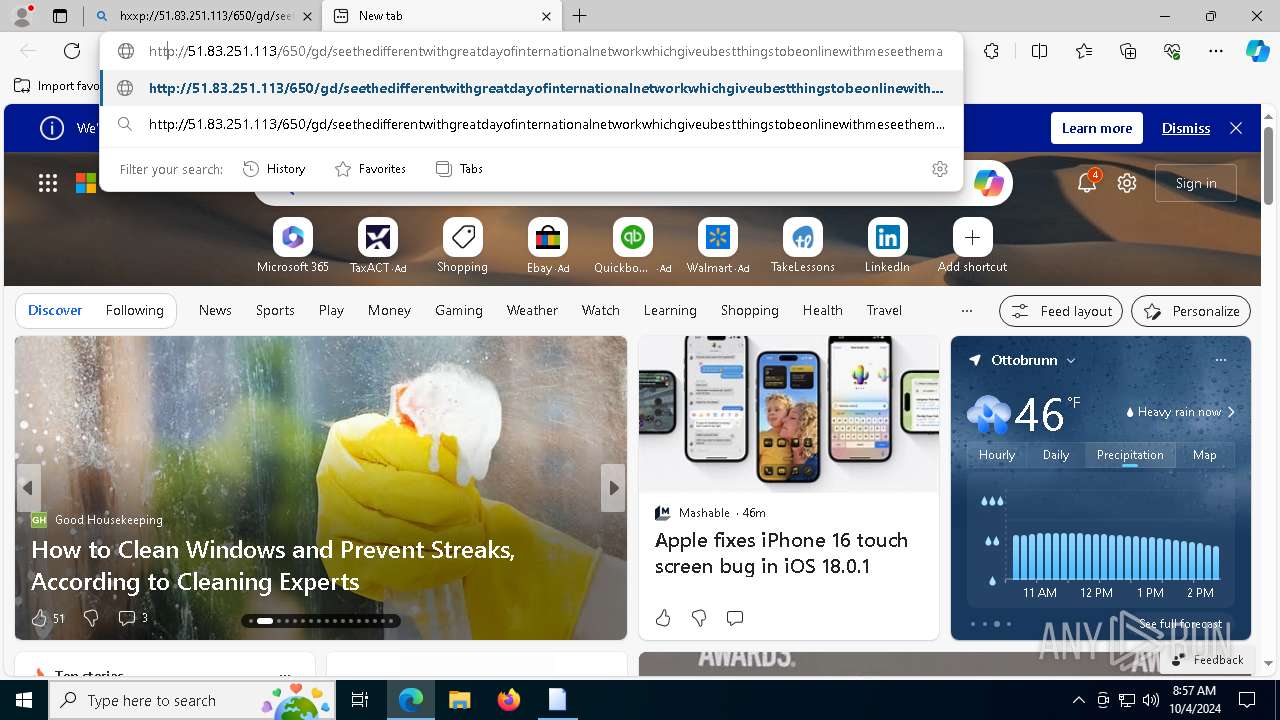
Task: Select the Following feed tab
Action: [x=134, y=310]
